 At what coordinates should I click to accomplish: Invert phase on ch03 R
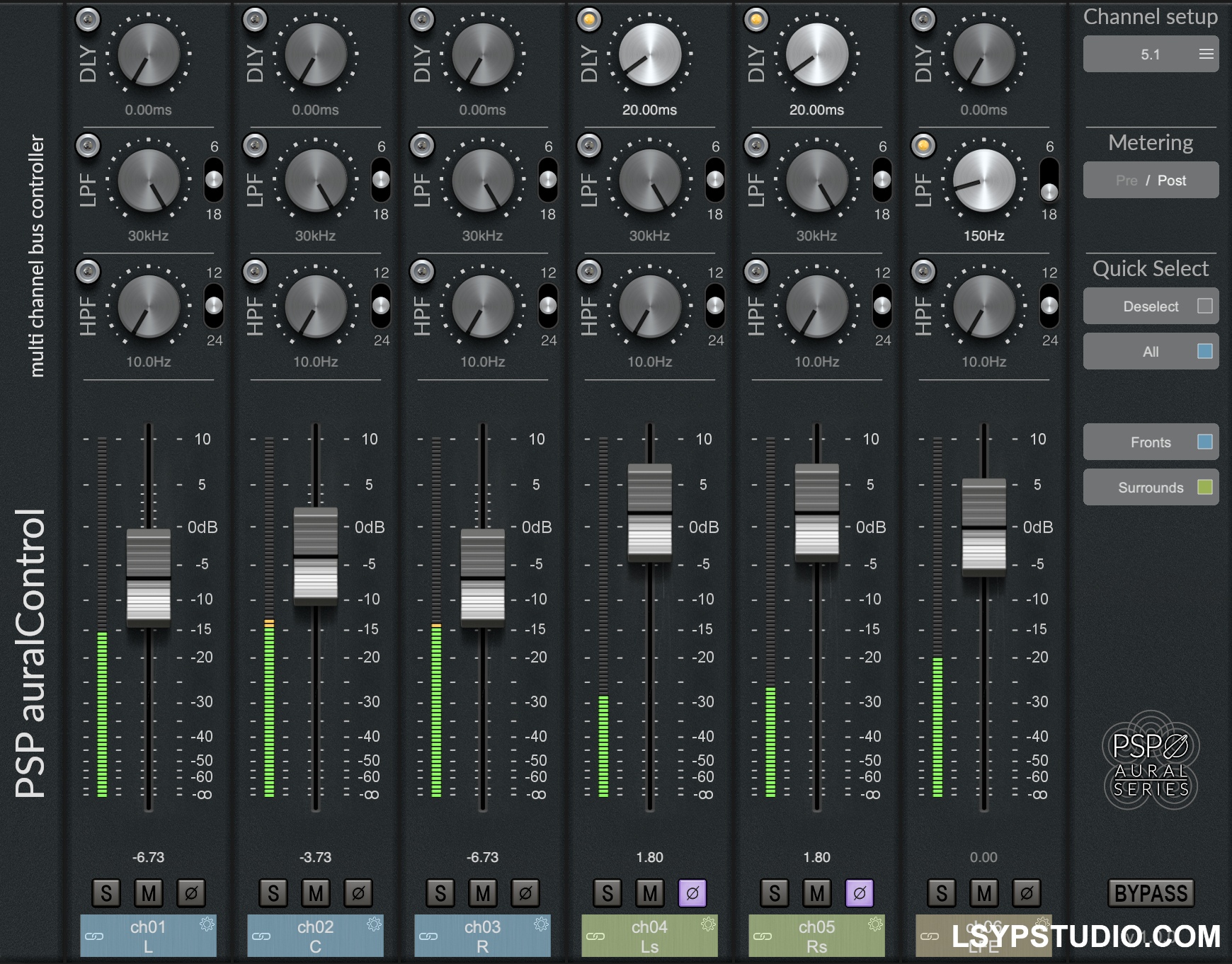(525, 893)
